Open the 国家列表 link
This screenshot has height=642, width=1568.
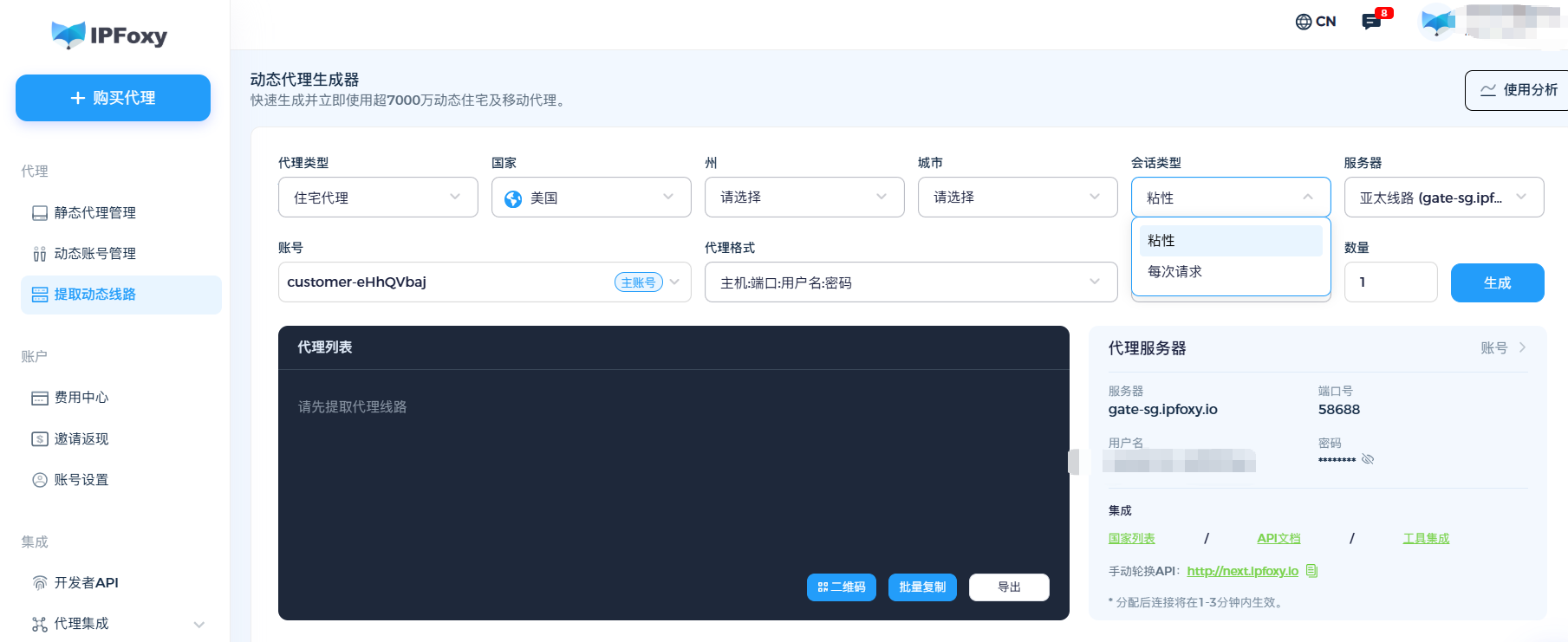click(x=1131, y=539)
